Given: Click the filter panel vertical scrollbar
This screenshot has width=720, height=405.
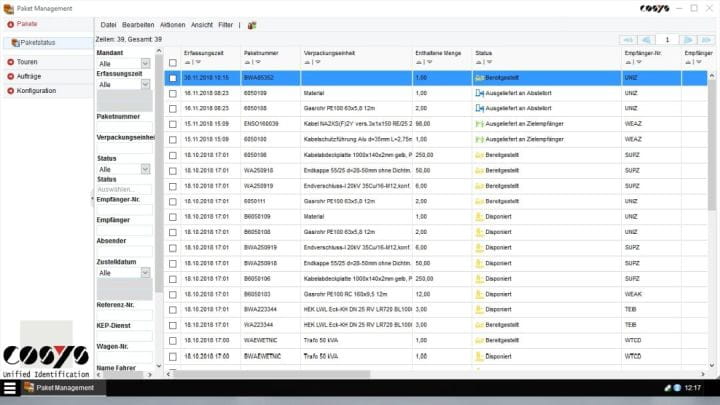Looking at the screenshot, I should click(x=159, y=172).
